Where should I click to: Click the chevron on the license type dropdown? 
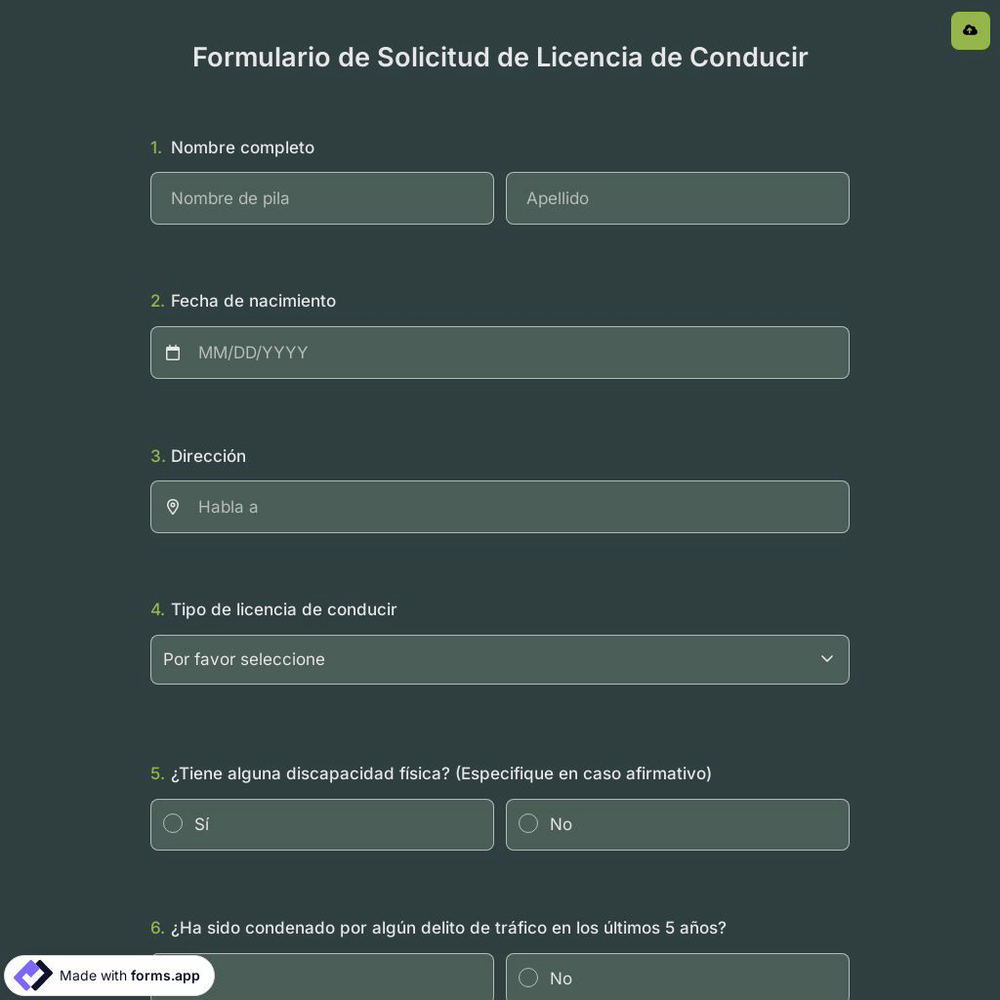click(x=827, y=659)
